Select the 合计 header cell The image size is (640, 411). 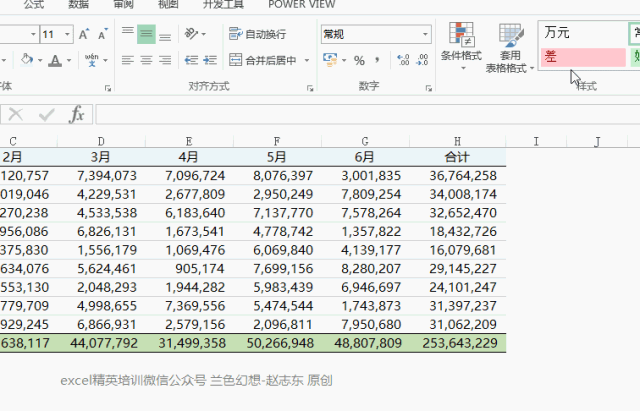(456, 156)
